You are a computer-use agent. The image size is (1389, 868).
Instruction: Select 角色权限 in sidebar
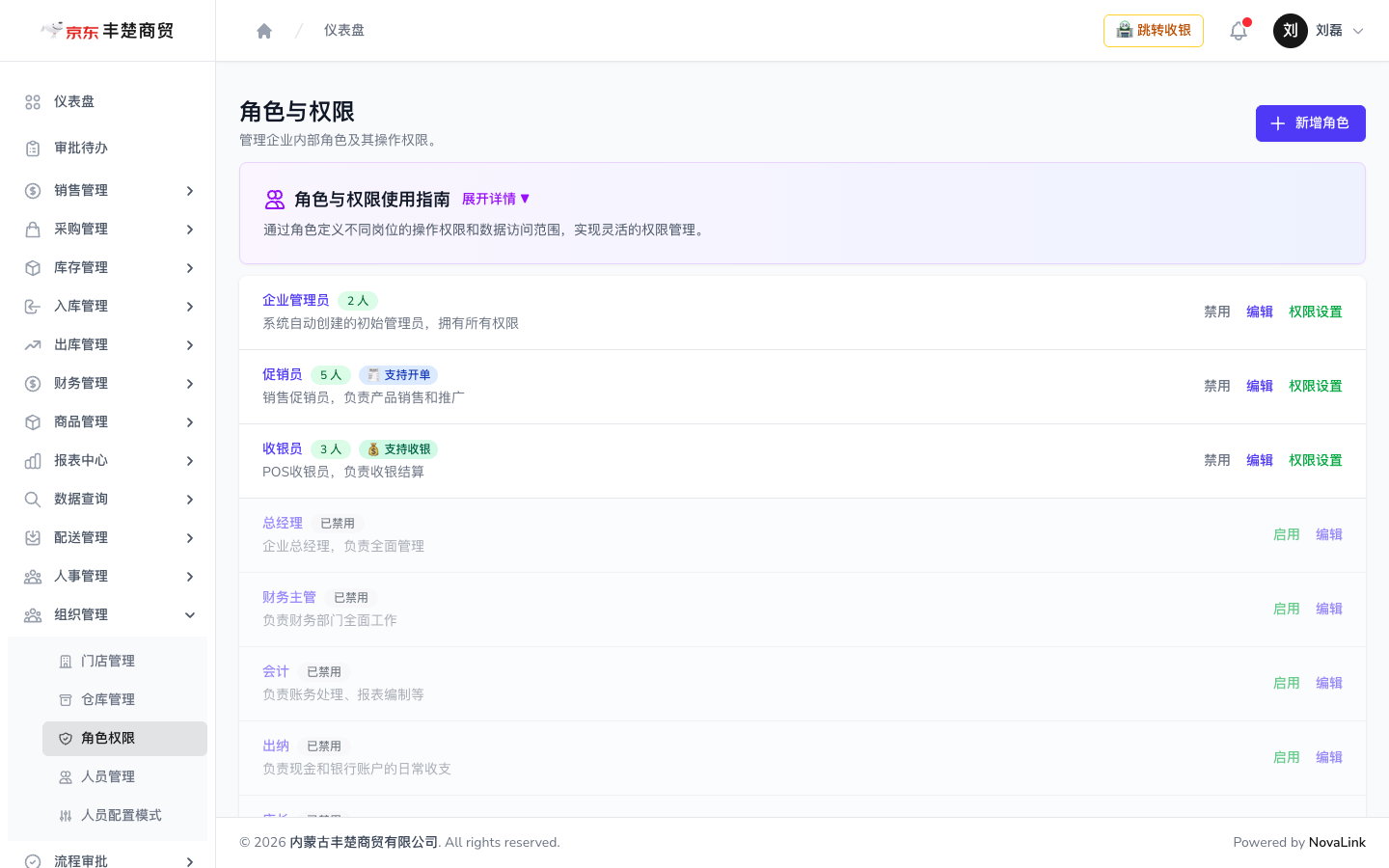coord(124,739)
